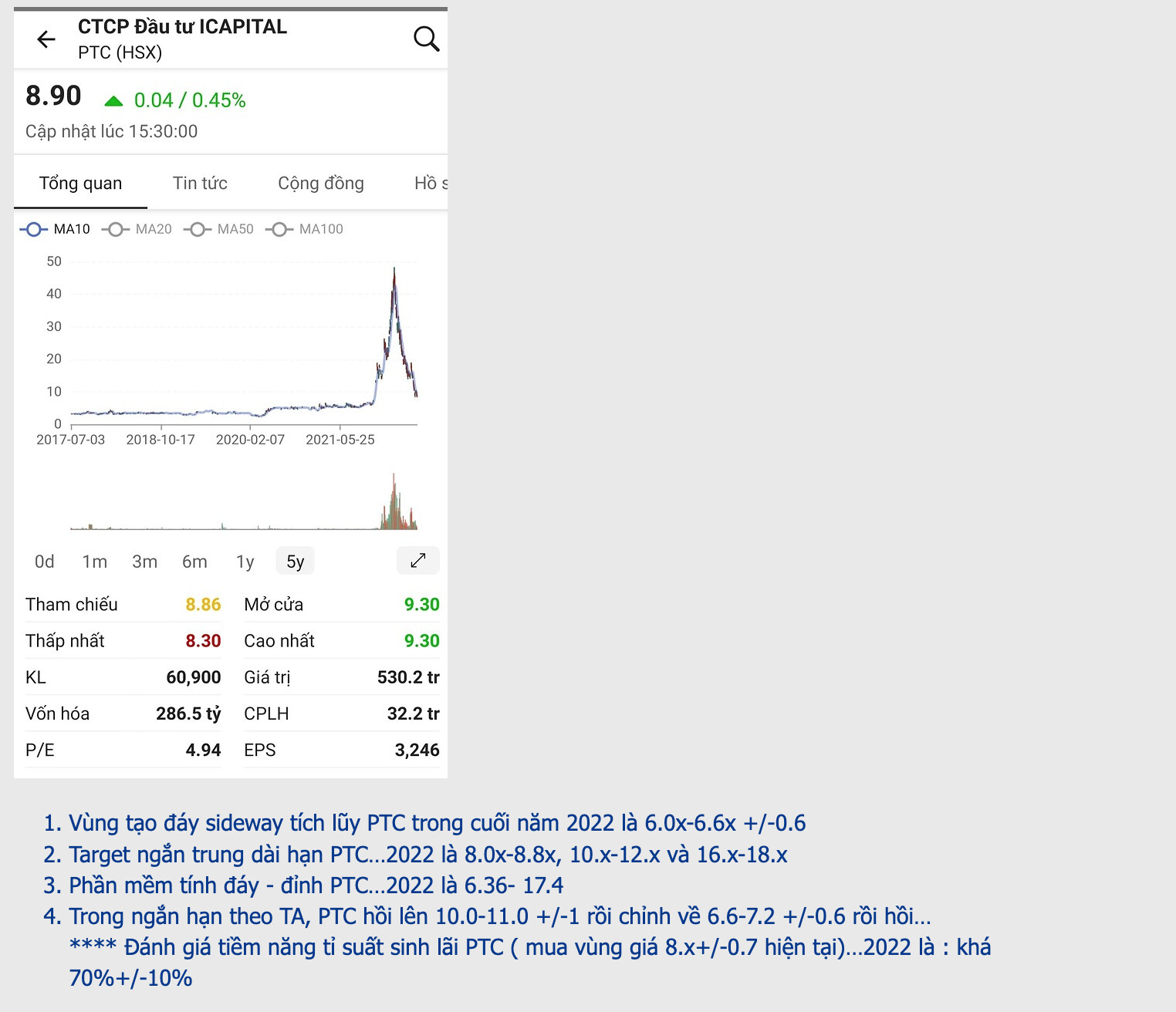Click the Cập nhật lúc 15:30:00 timestamp
The height and width of the screenshot is (1012, 1176).
(x=112, y=132)
